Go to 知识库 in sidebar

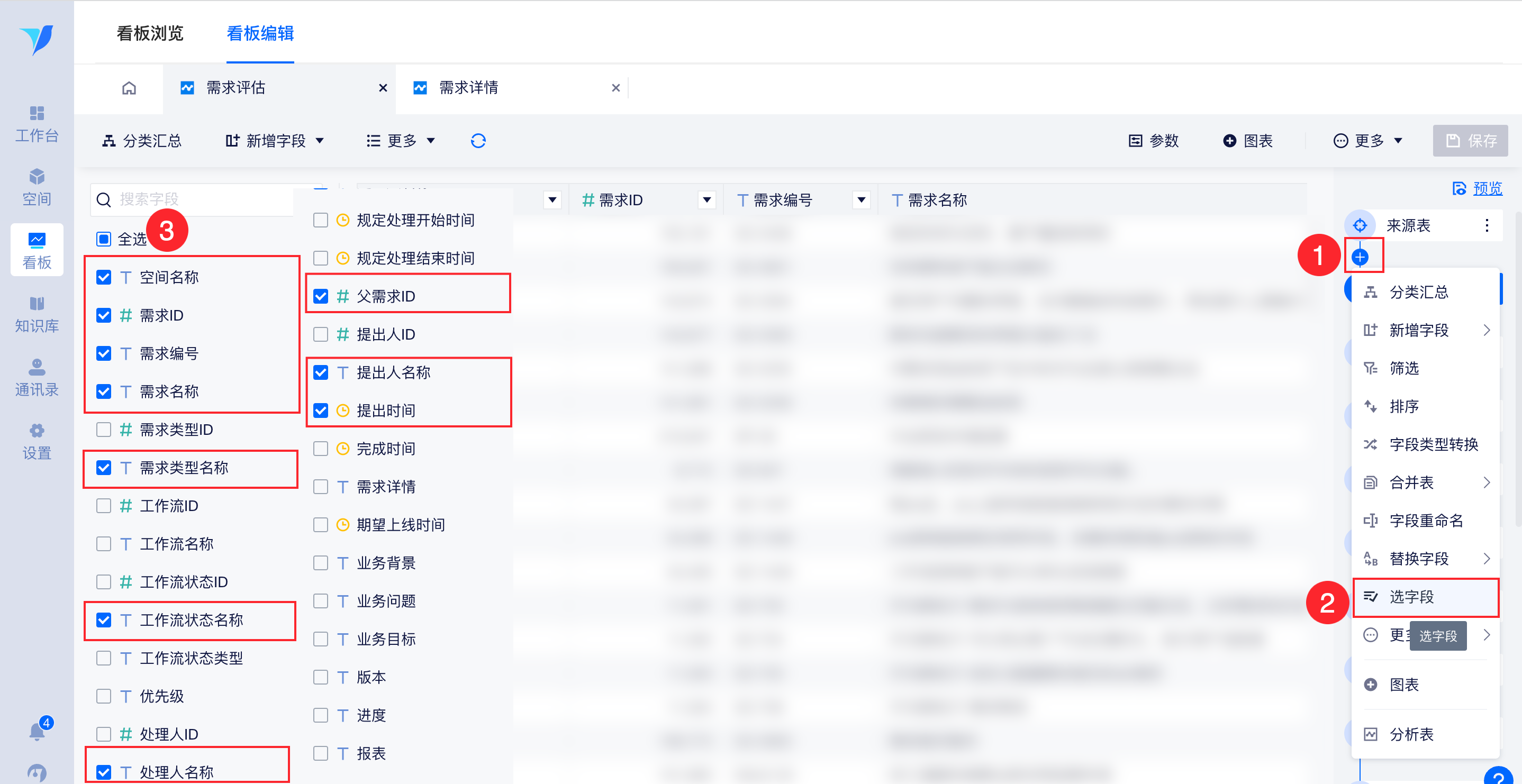tap(37, 314)
